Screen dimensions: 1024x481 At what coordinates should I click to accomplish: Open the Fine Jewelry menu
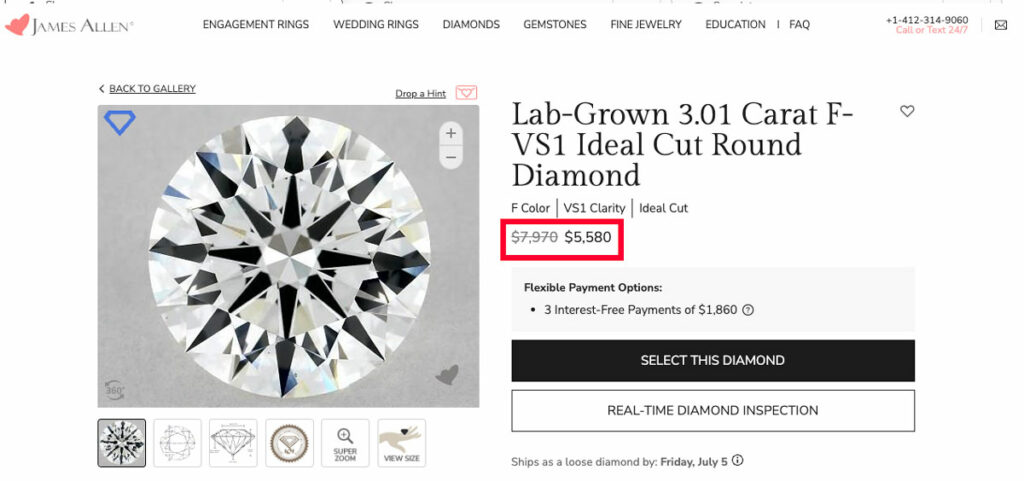pos(646,25)
